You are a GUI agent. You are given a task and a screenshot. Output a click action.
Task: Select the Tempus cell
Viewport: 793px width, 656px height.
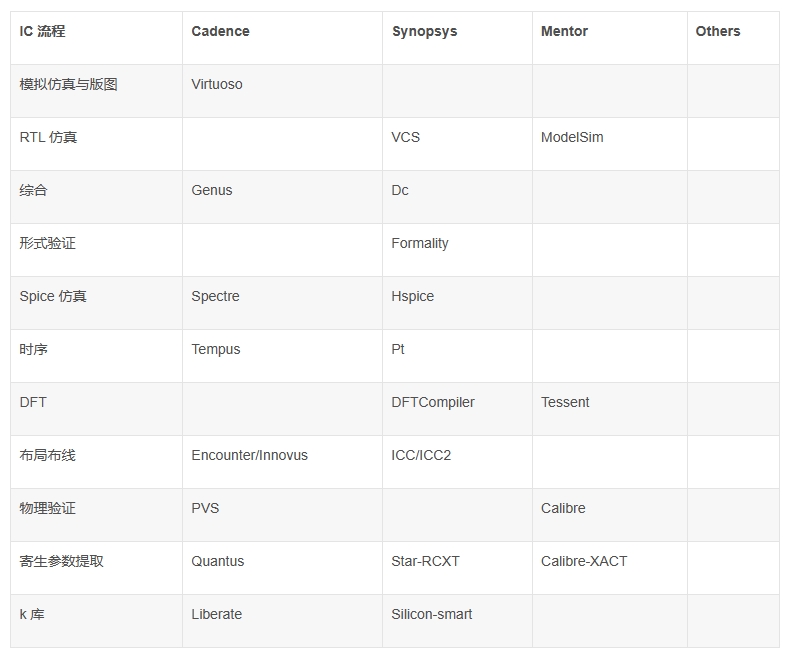coord(216,349)
